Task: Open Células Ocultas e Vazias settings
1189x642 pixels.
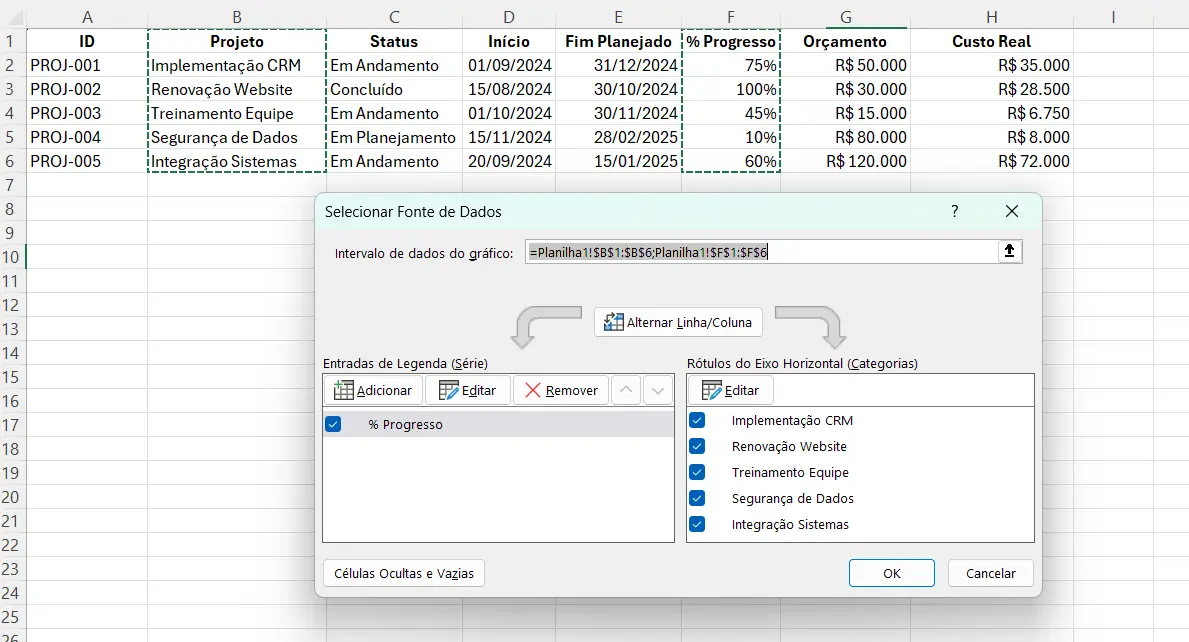Action: [x=403, y=573]
